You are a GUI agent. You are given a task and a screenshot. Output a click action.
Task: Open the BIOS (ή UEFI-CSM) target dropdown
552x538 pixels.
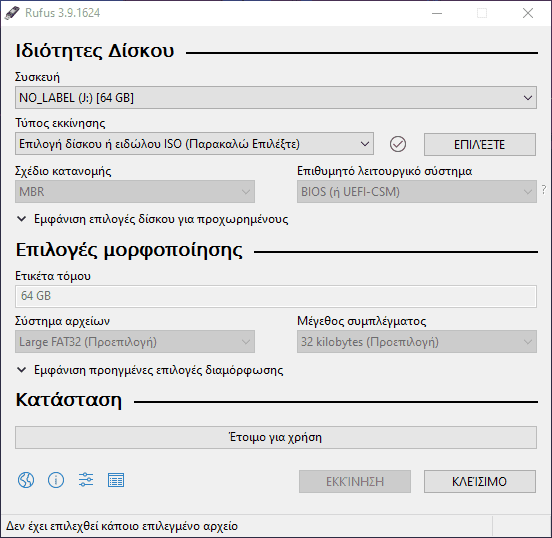[417, 192]
